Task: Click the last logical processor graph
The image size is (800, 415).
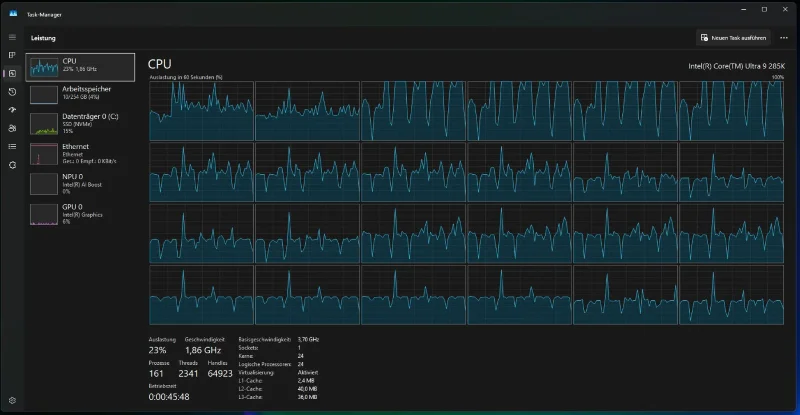Action: pos(732,295)
